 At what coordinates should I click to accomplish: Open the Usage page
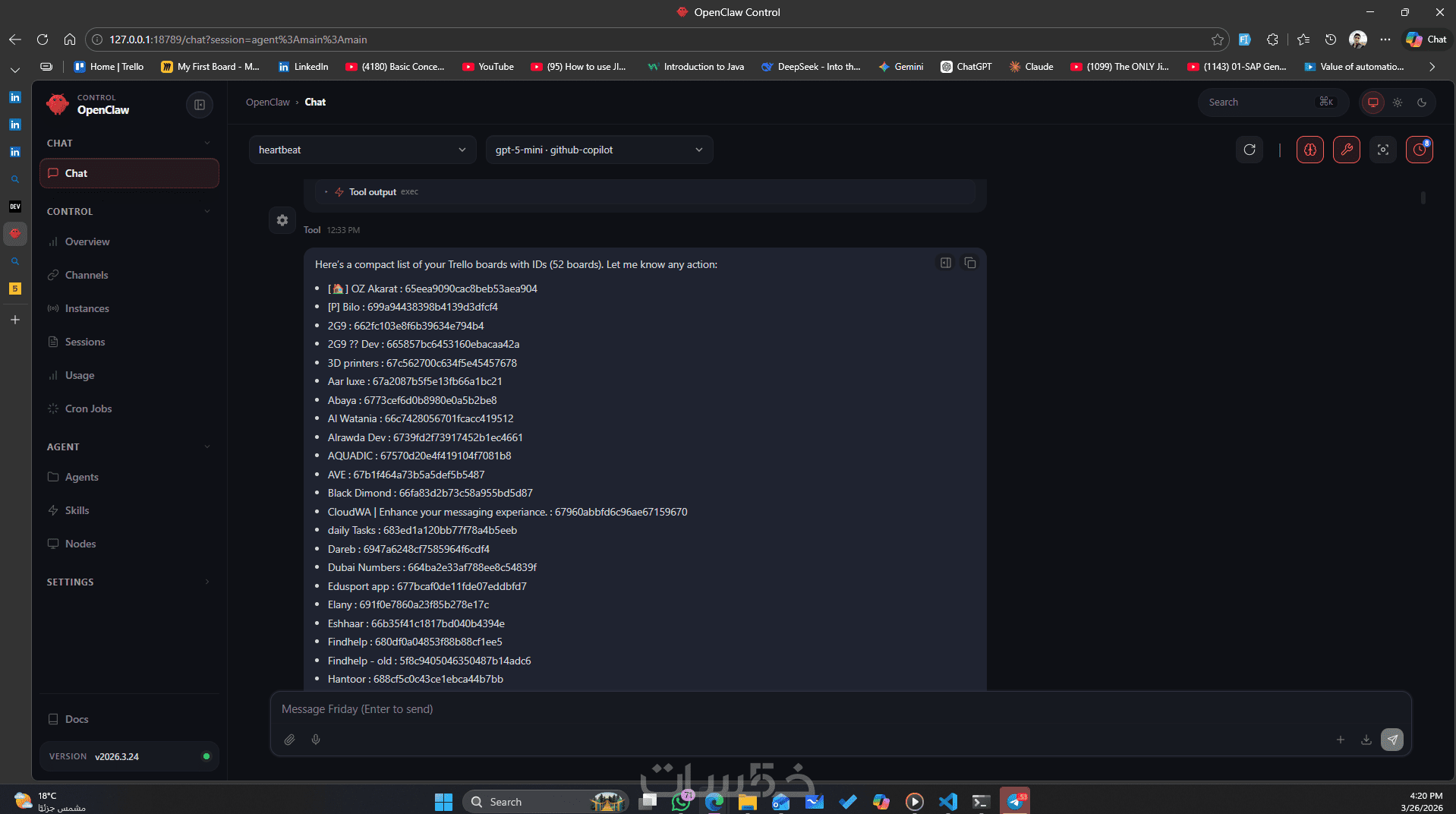(129, 375)
